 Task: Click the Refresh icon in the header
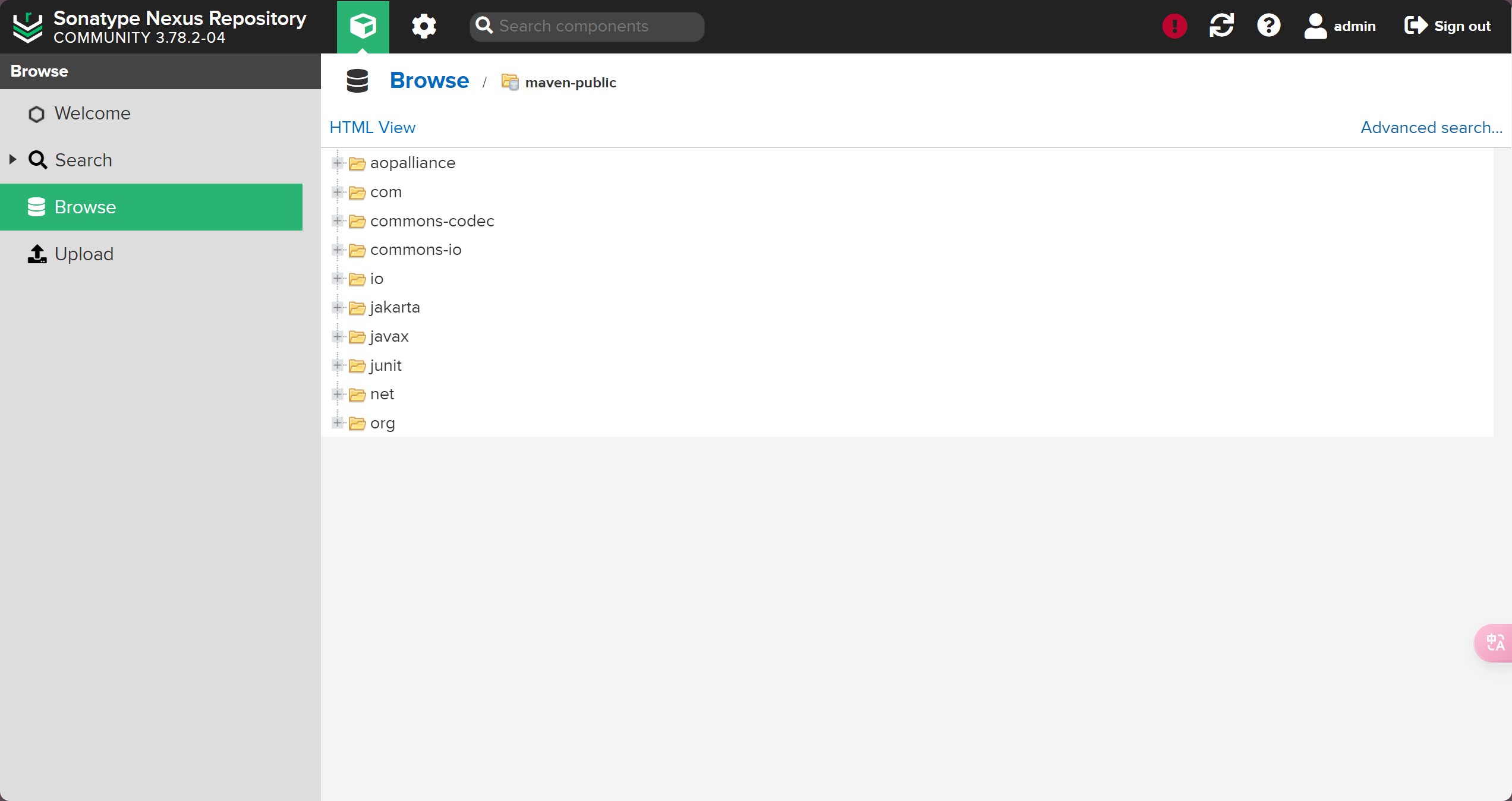pos(1221,26)
